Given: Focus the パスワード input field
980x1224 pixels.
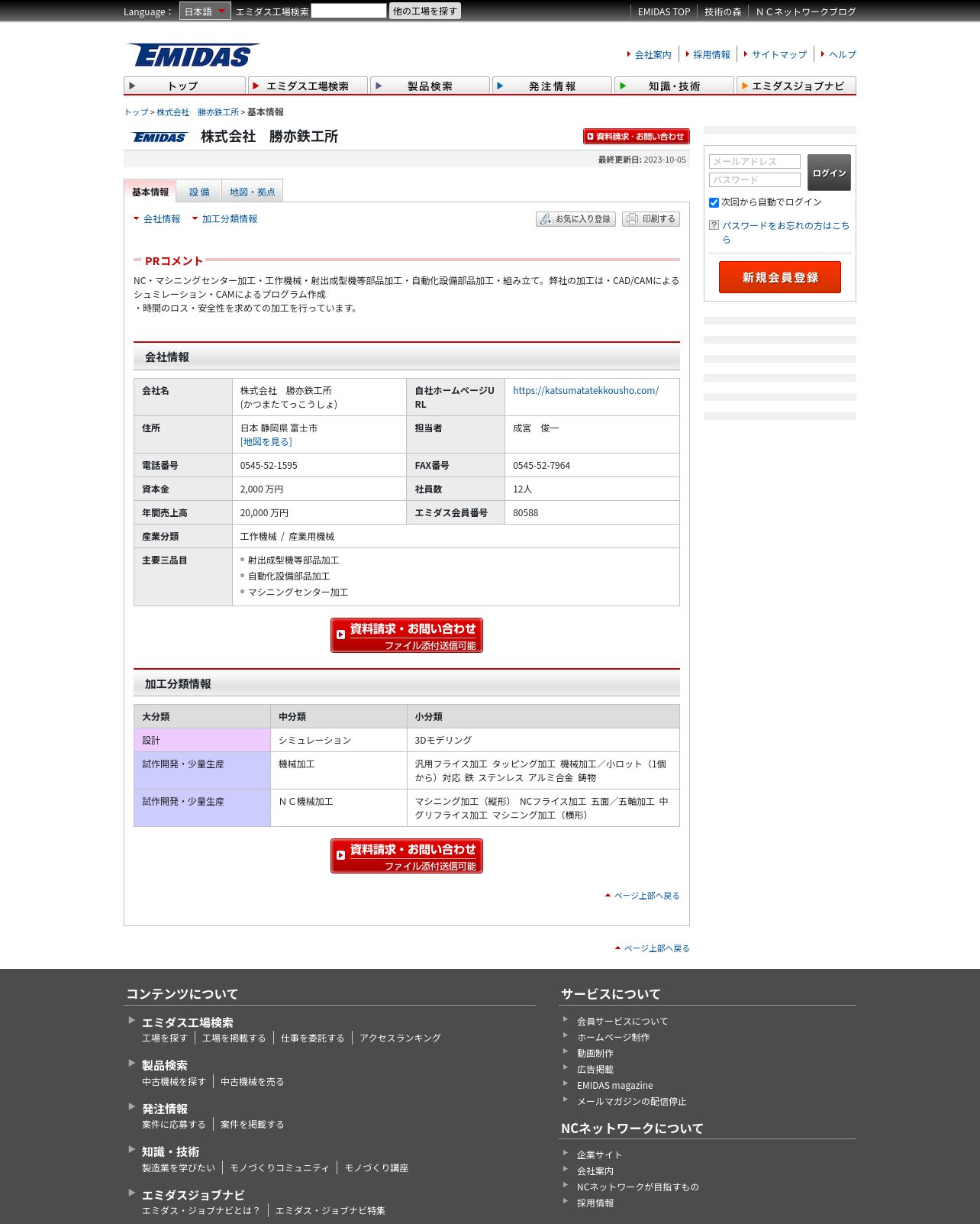Looking at the screenshot, I should point(755,179).
